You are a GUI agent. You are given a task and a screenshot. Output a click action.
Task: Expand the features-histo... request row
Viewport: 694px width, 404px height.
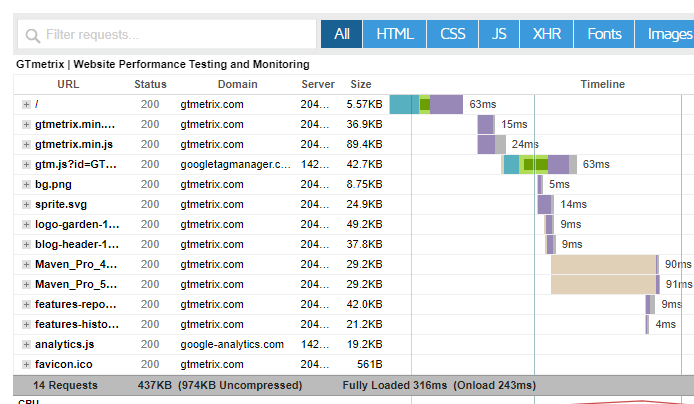[x=26, y=324]
